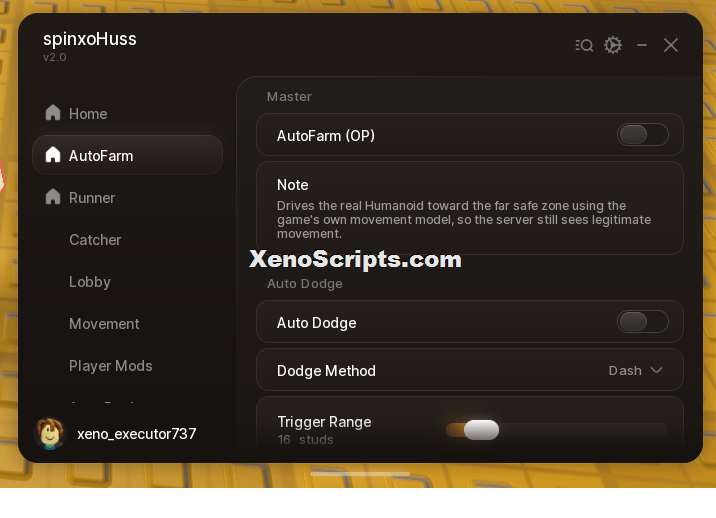716x518 pixels.
Task: Switch to the Movement tab
Action: (x=104, y=324)
